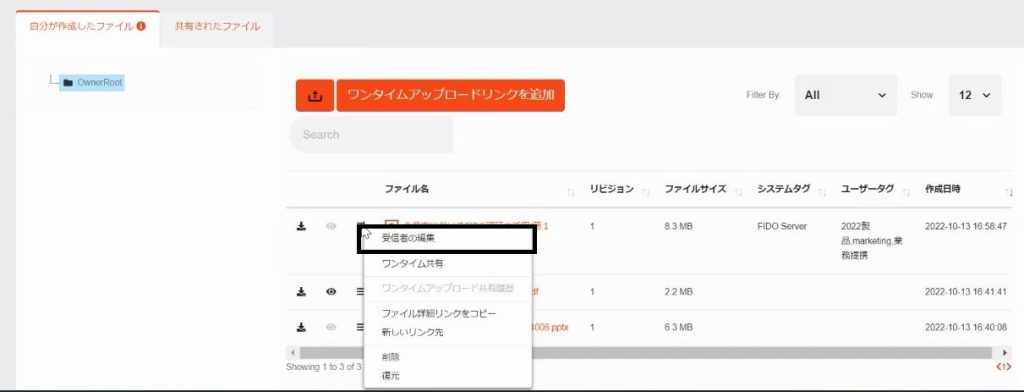Choose 復元 from the context menu
1024x392 pixels.
coord(447,376)
